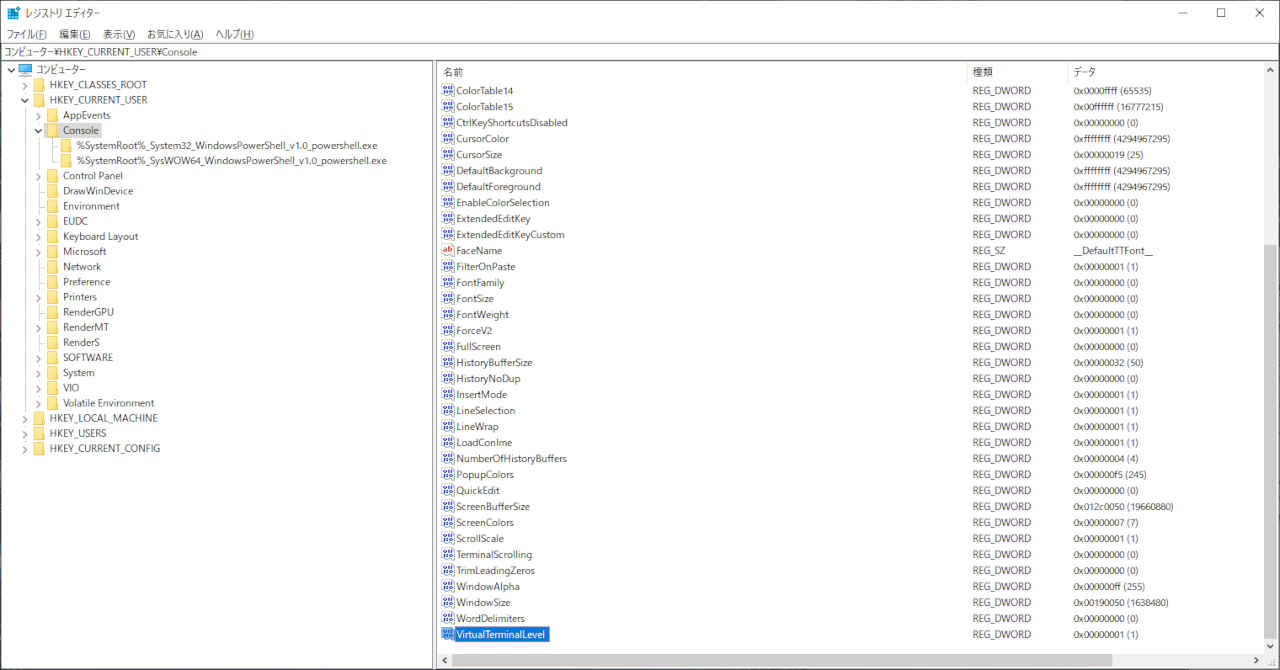
Task: Click the コンピューター root computer icon
Action: click(25, 70)
